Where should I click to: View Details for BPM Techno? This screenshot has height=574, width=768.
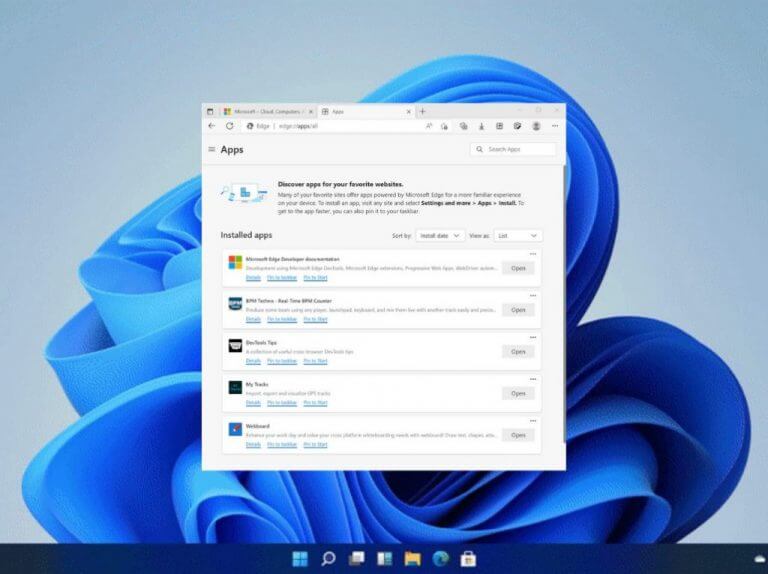click(253, 319)
